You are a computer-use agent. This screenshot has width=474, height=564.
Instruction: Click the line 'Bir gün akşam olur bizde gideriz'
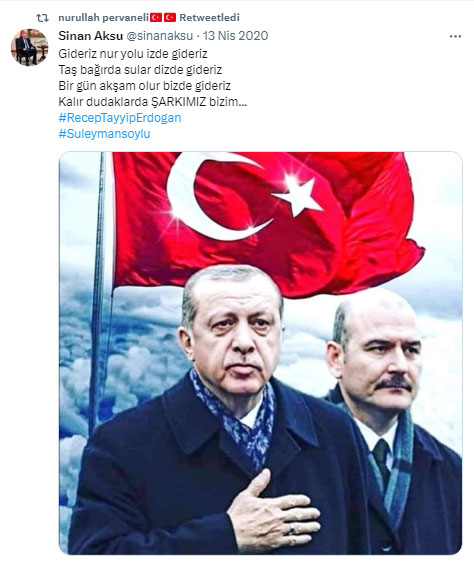coord(145,86)
